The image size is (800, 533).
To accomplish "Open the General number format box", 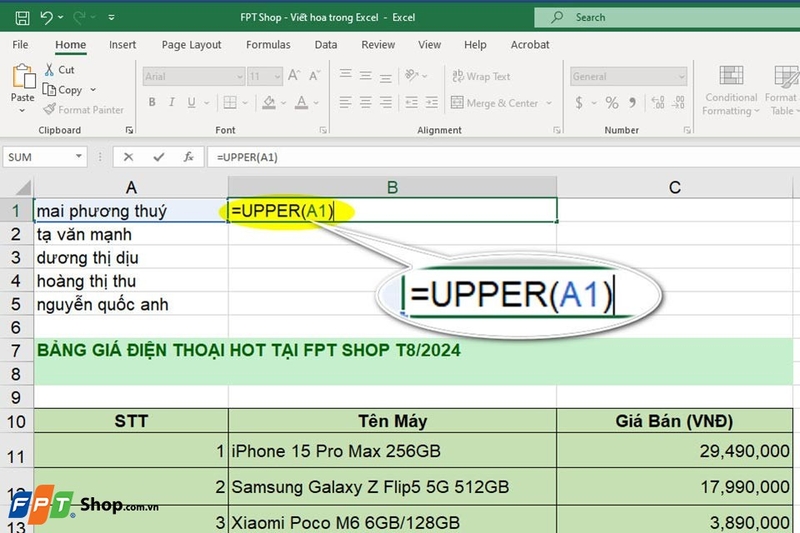I will pos(629,77).
